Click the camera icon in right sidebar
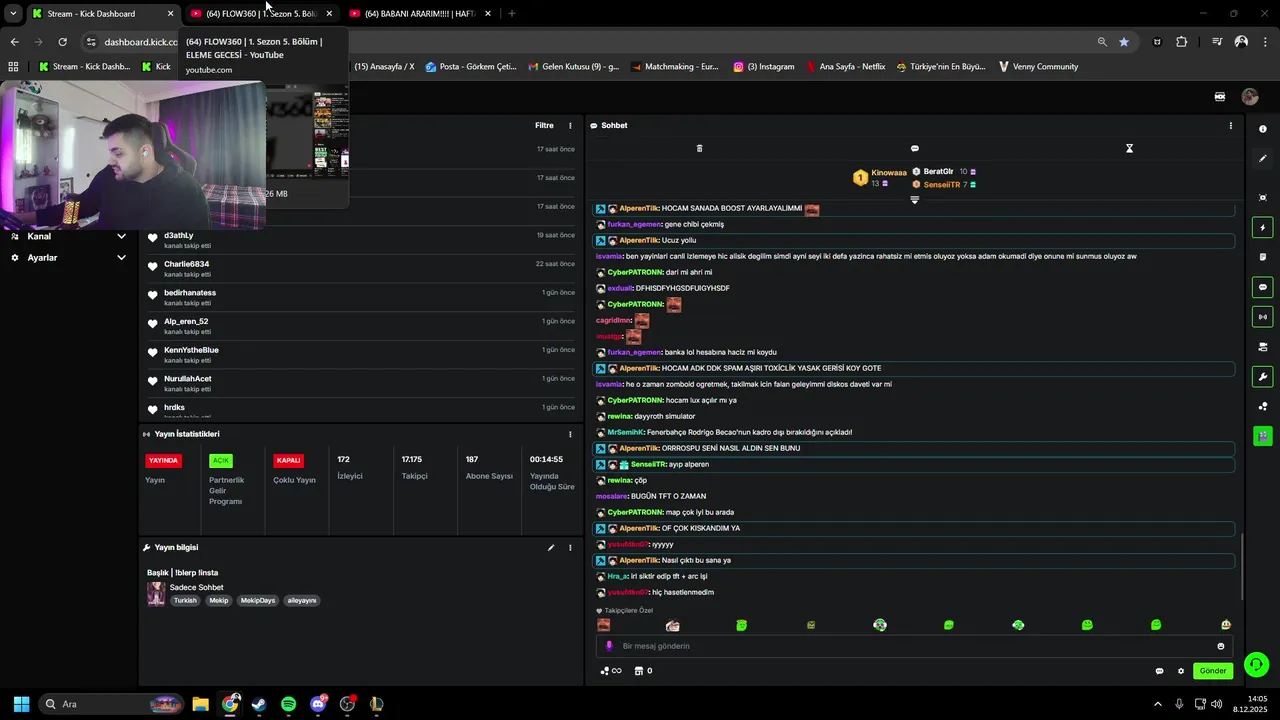 [x=1263, y=347]
